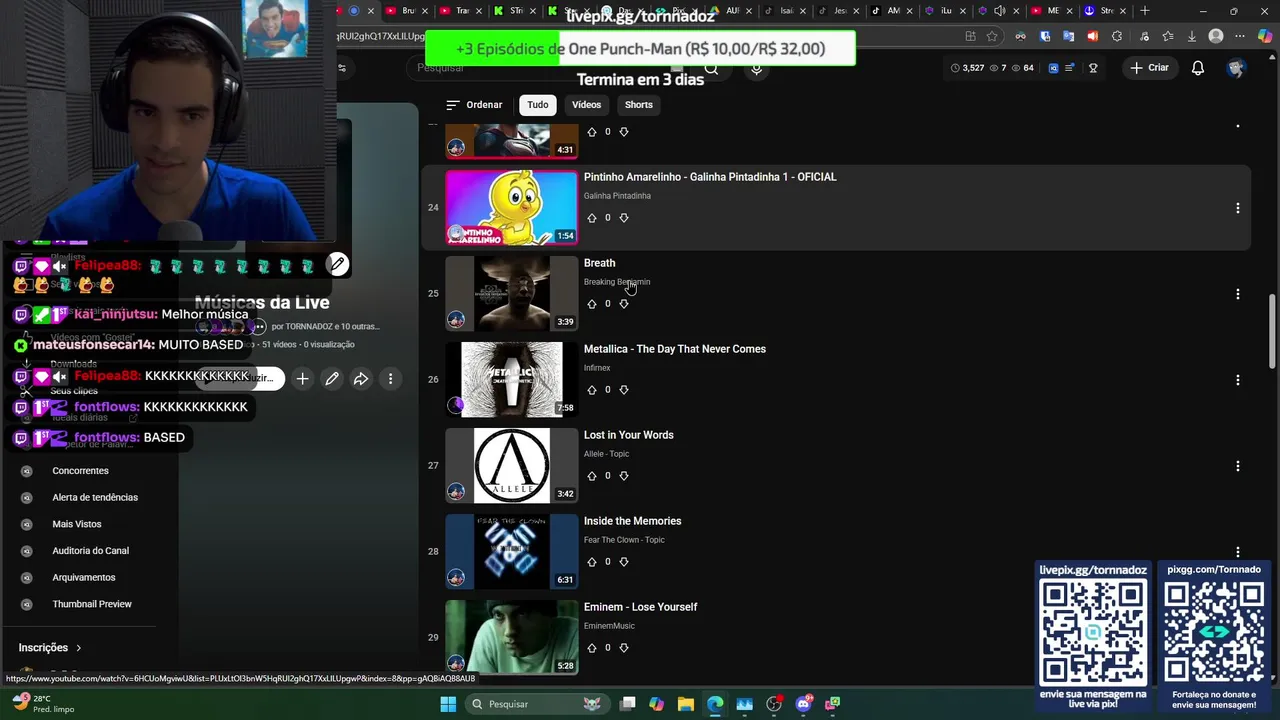
Task: Add videos with playlist plus icon
Action: coord(302,379)
